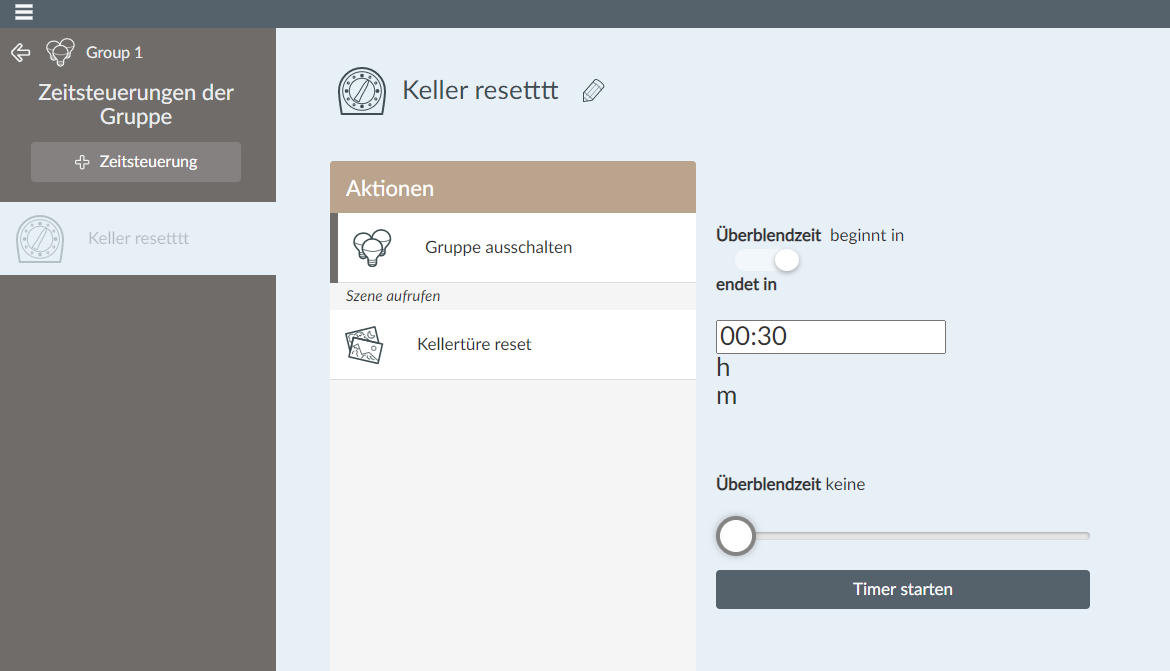Click the Kellertüre reset scene icon
The height and width of the screenshot is (671, 1170).
[x=364, y=345]
